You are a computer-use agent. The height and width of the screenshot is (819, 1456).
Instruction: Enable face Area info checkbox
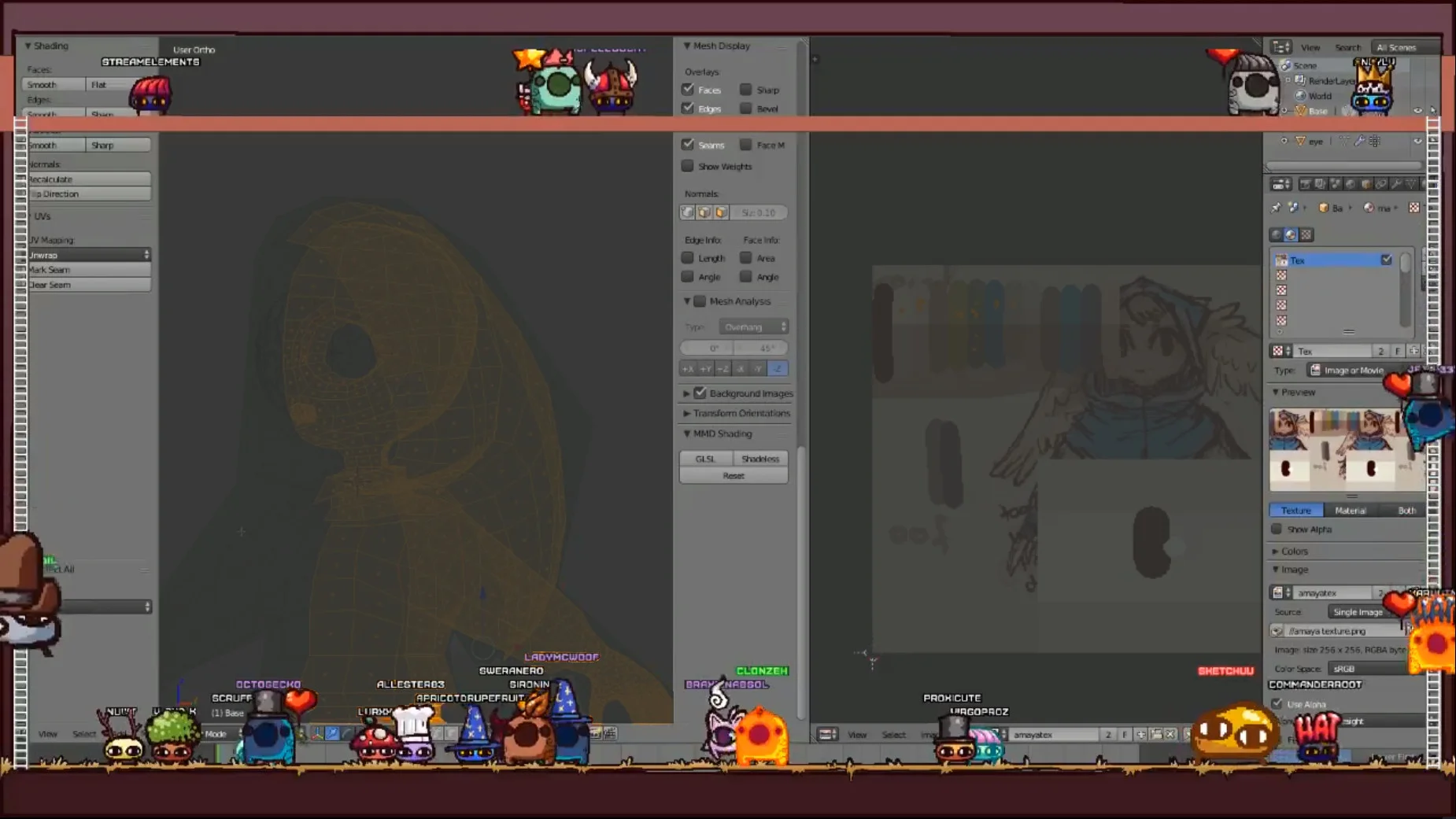click(745, 257)
